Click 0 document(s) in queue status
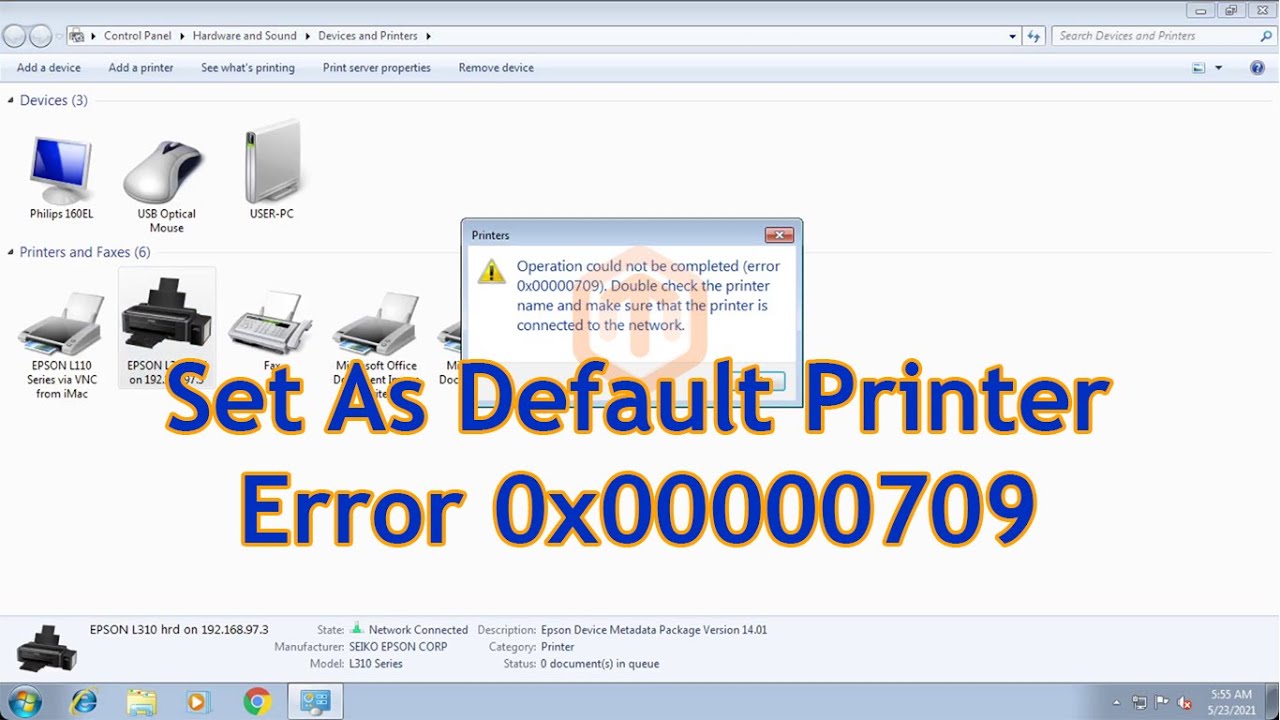Image resolution: width=1280 pixels, height=720 pixels. coord(600,664)
